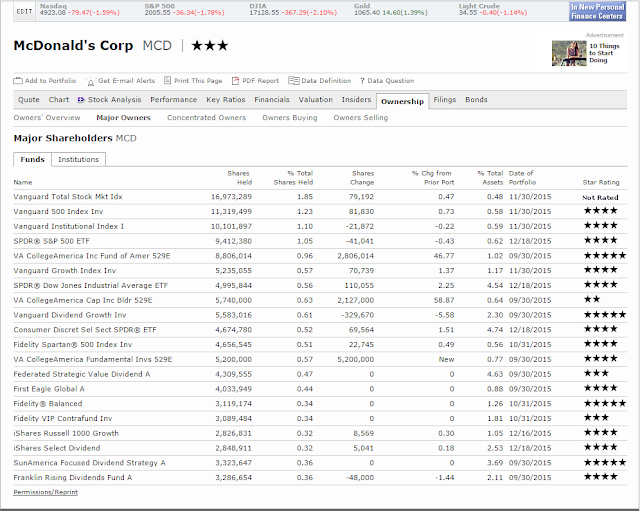
Task: Go to Owners' Overview sub-tab
Action: (47, 118)
